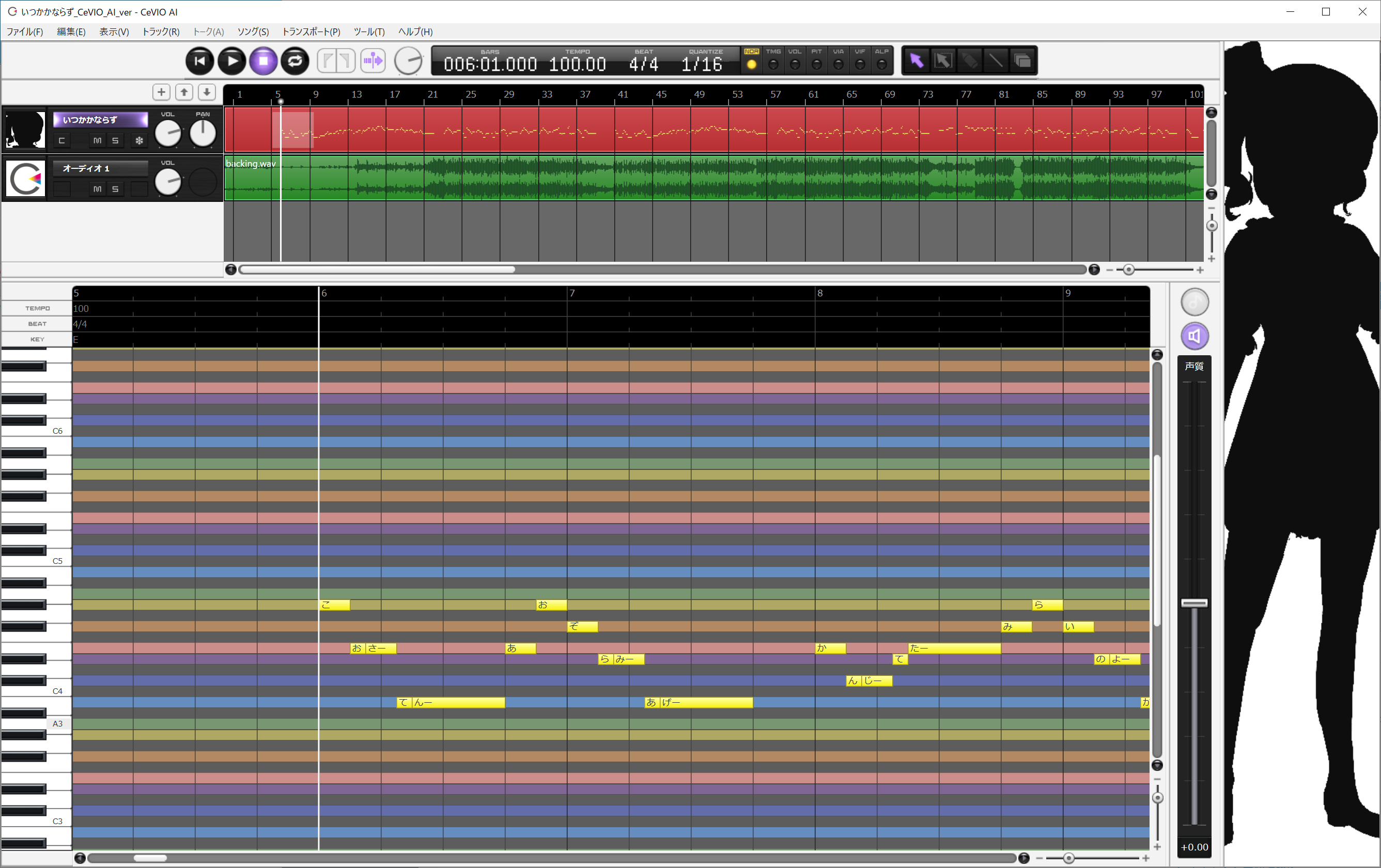This screenshot has height=868, width=1381.
Task: Open the 編集(E) menu
Action: click(x=71, y=32)
